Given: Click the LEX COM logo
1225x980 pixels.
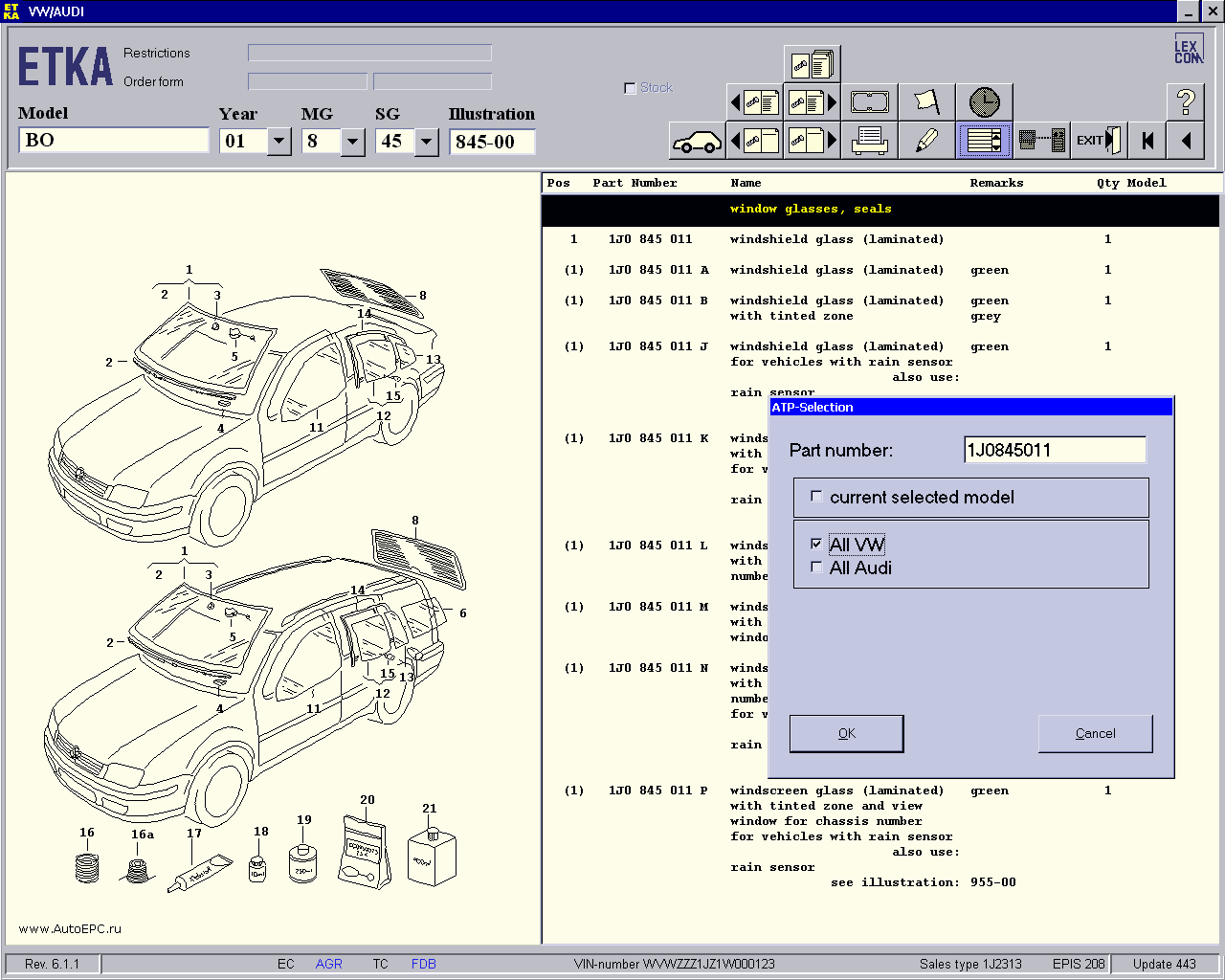Looking at the screenshot, I should click(1188, 50).
